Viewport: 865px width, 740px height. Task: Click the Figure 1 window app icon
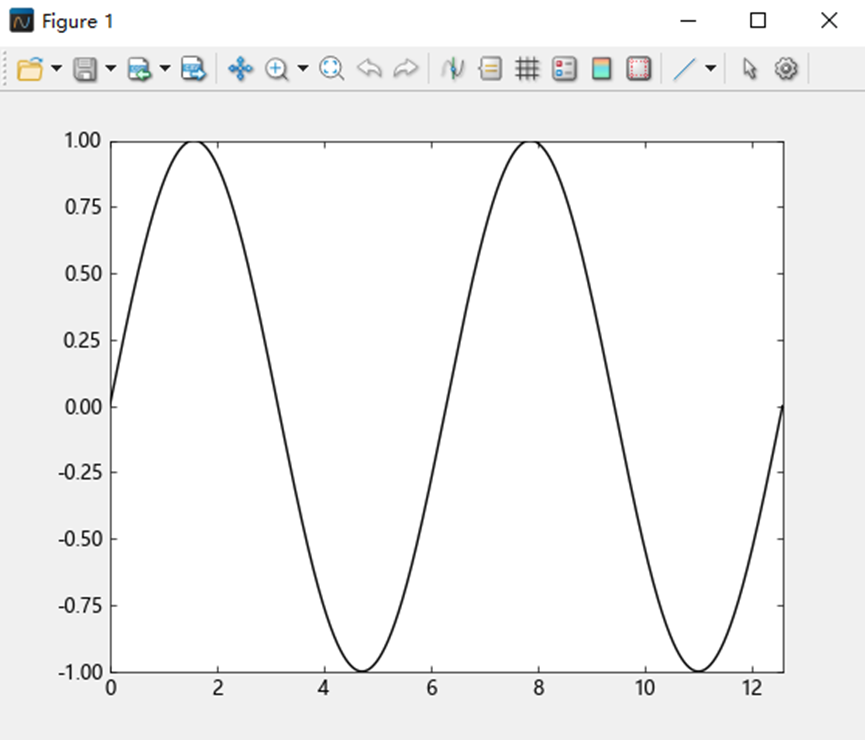22,21
